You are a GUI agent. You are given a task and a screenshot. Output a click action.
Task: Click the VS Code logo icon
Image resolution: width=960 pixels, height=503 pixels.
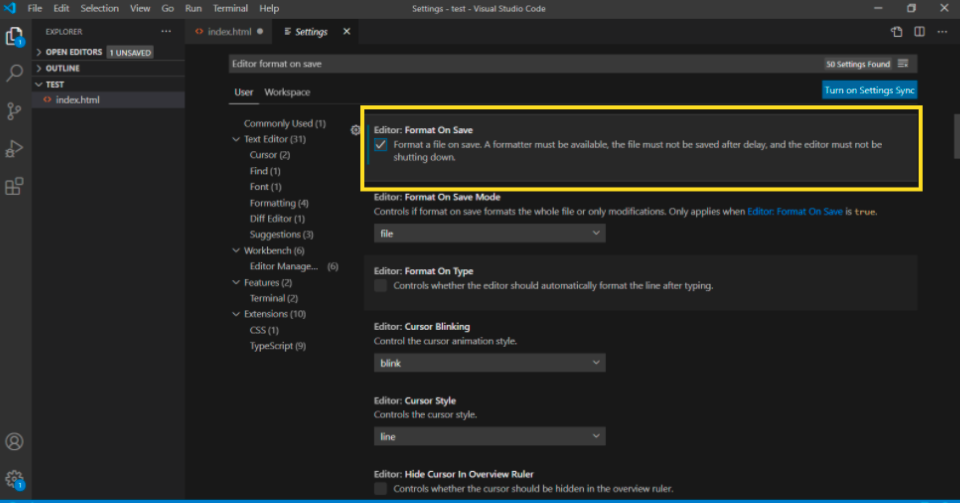10,9
